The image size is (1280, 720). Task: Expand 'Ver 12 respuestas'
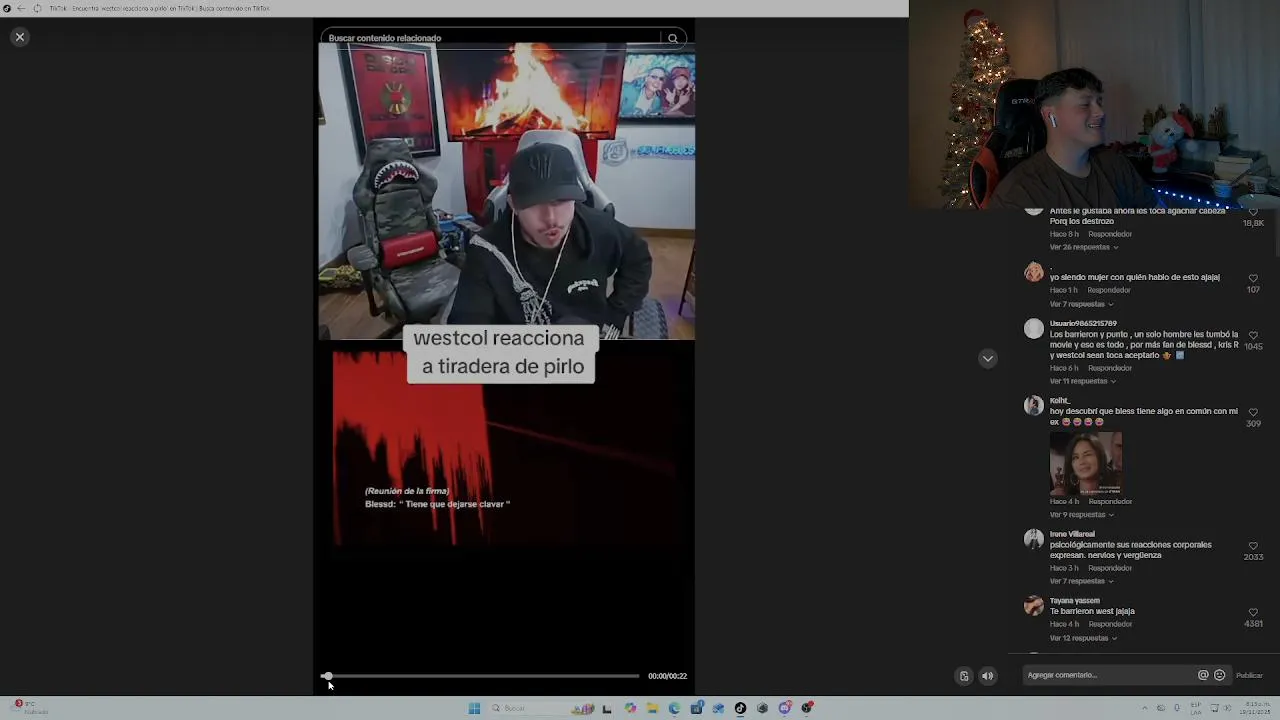[1083, 638]
